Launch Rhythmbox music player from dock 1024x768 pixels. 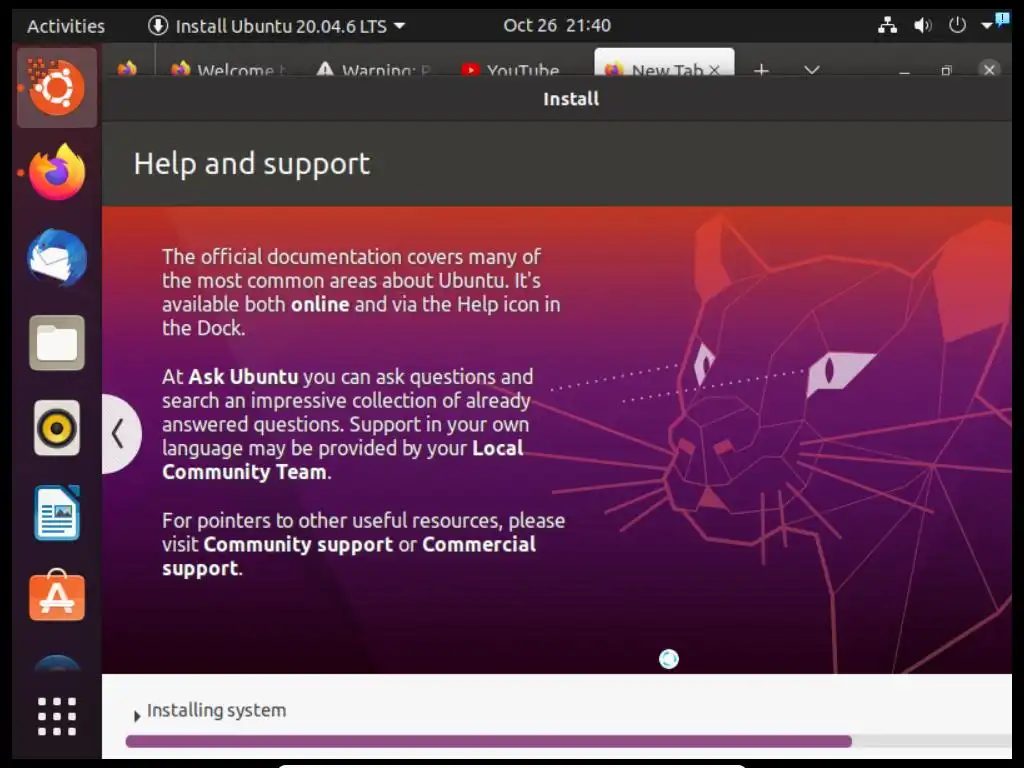57,428
